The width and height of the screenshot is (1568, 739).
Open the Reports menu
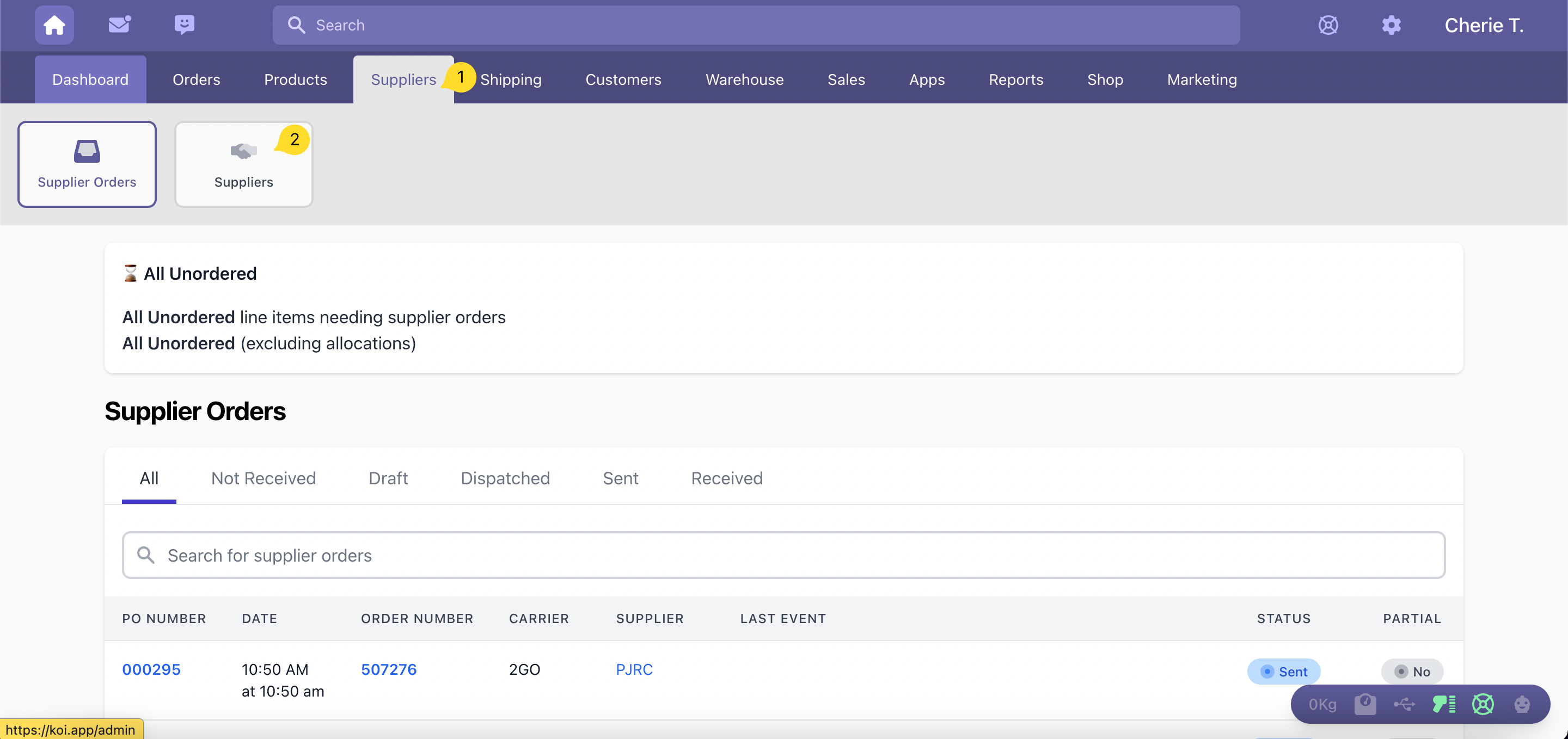(1015, 79)
